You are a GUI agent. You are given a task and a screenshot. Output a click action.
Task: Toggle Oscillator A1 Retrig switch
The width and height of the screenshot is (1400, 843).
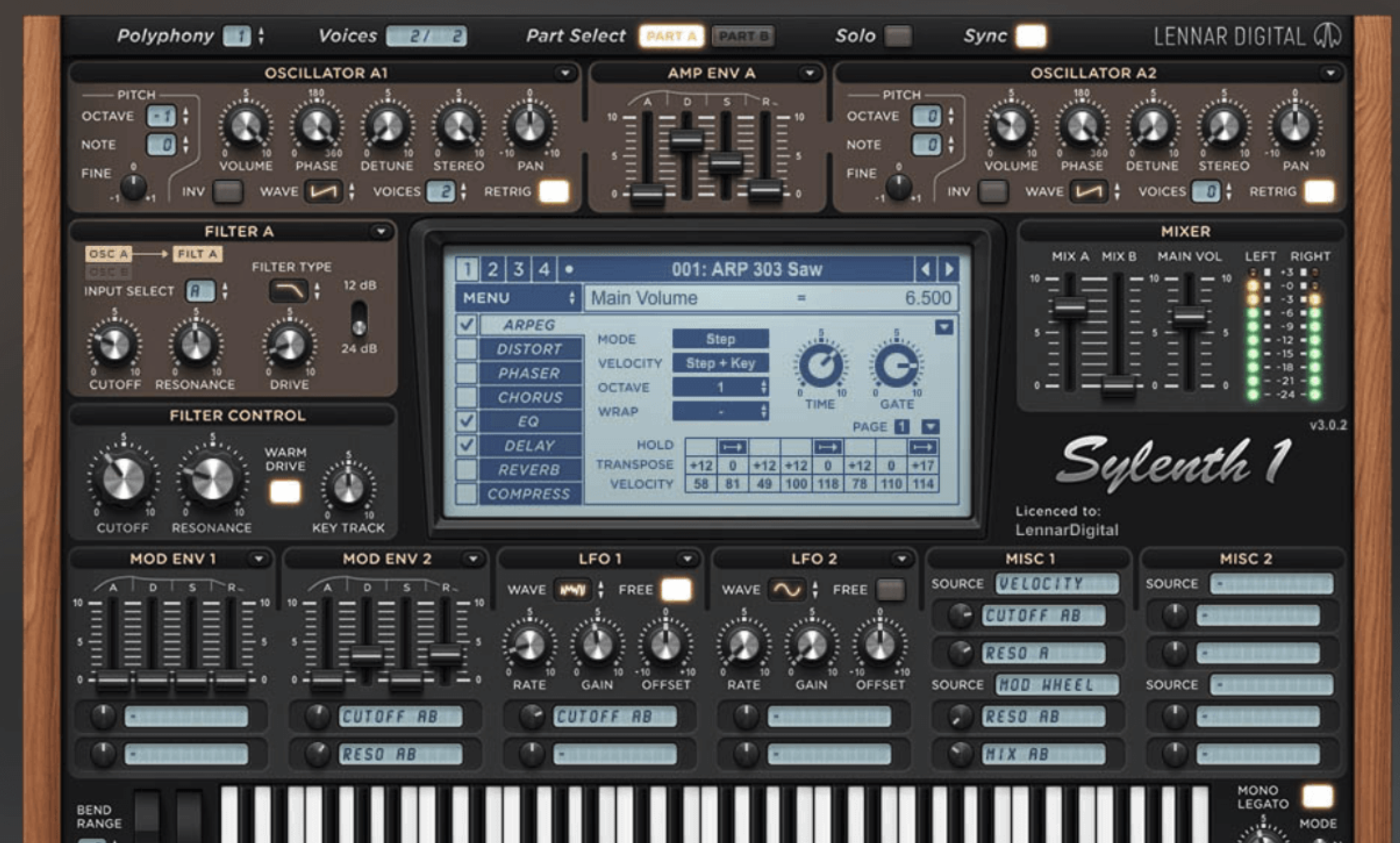[554, 192]
